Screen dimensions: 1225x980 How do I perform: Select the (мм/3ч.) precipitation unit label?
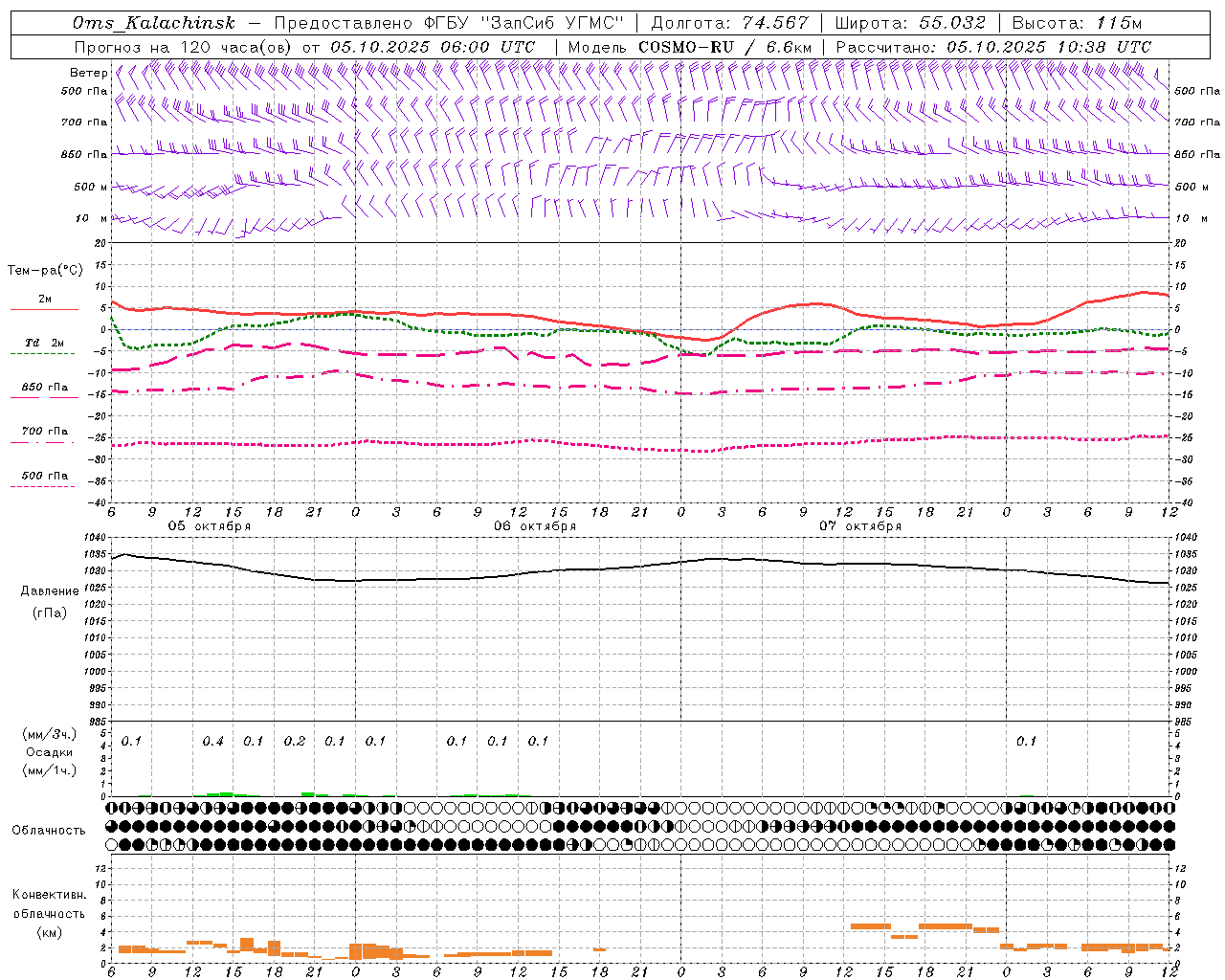coord(50,735)
